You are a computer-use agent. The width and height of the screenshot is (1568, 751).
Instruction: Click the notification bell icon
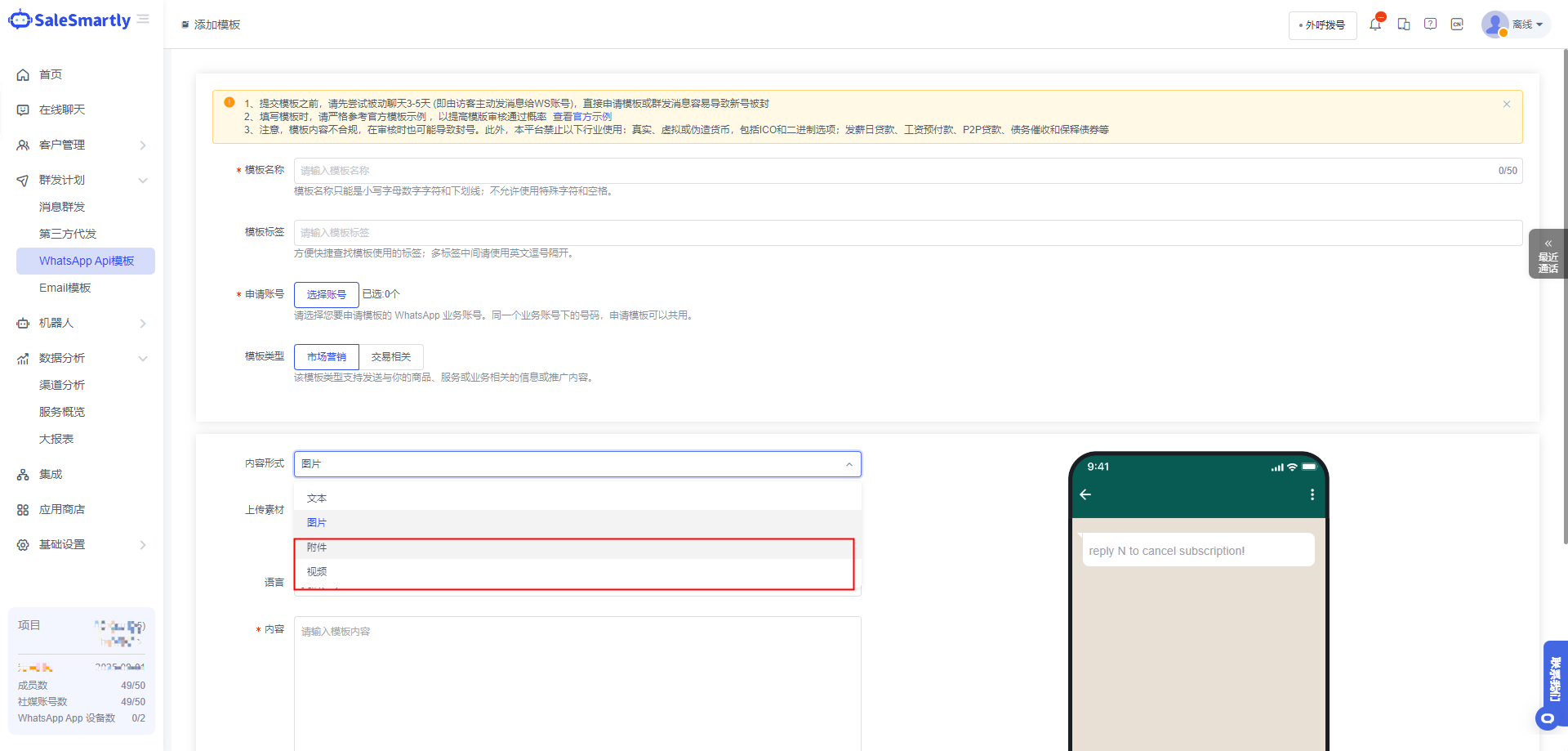pos(1375,25)
